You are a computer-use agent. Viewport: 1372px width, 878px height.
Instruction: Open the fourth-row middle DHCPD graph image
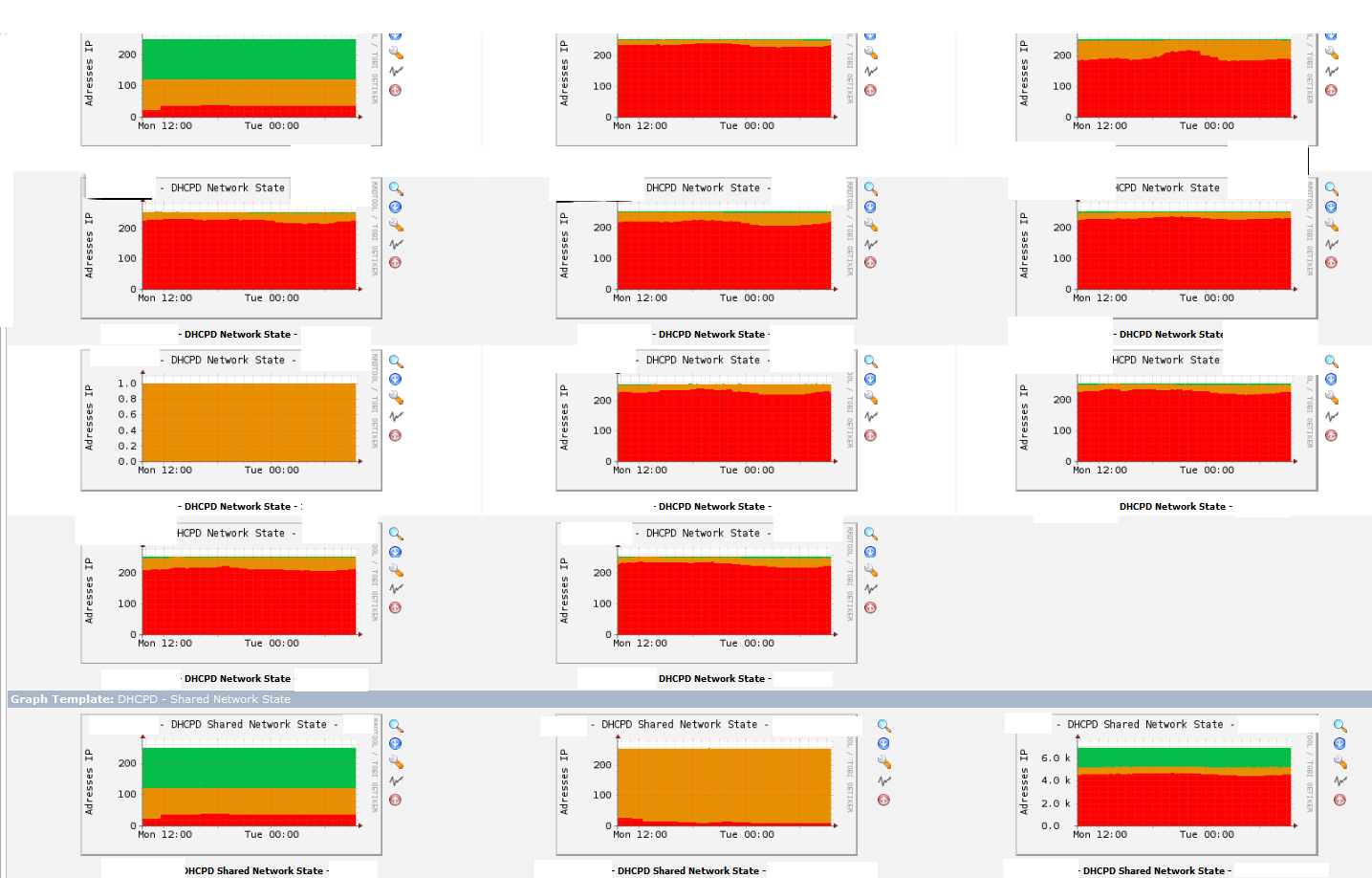tap(707, 593)
